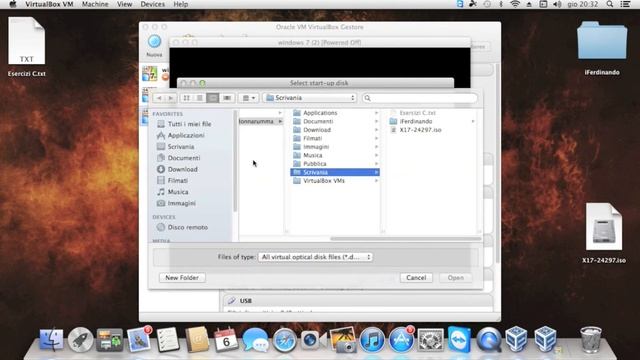Viewport: 640px width, 360px height.
Task: Select the Documenti folder in middle column
Action: click(x=335, y=121)
